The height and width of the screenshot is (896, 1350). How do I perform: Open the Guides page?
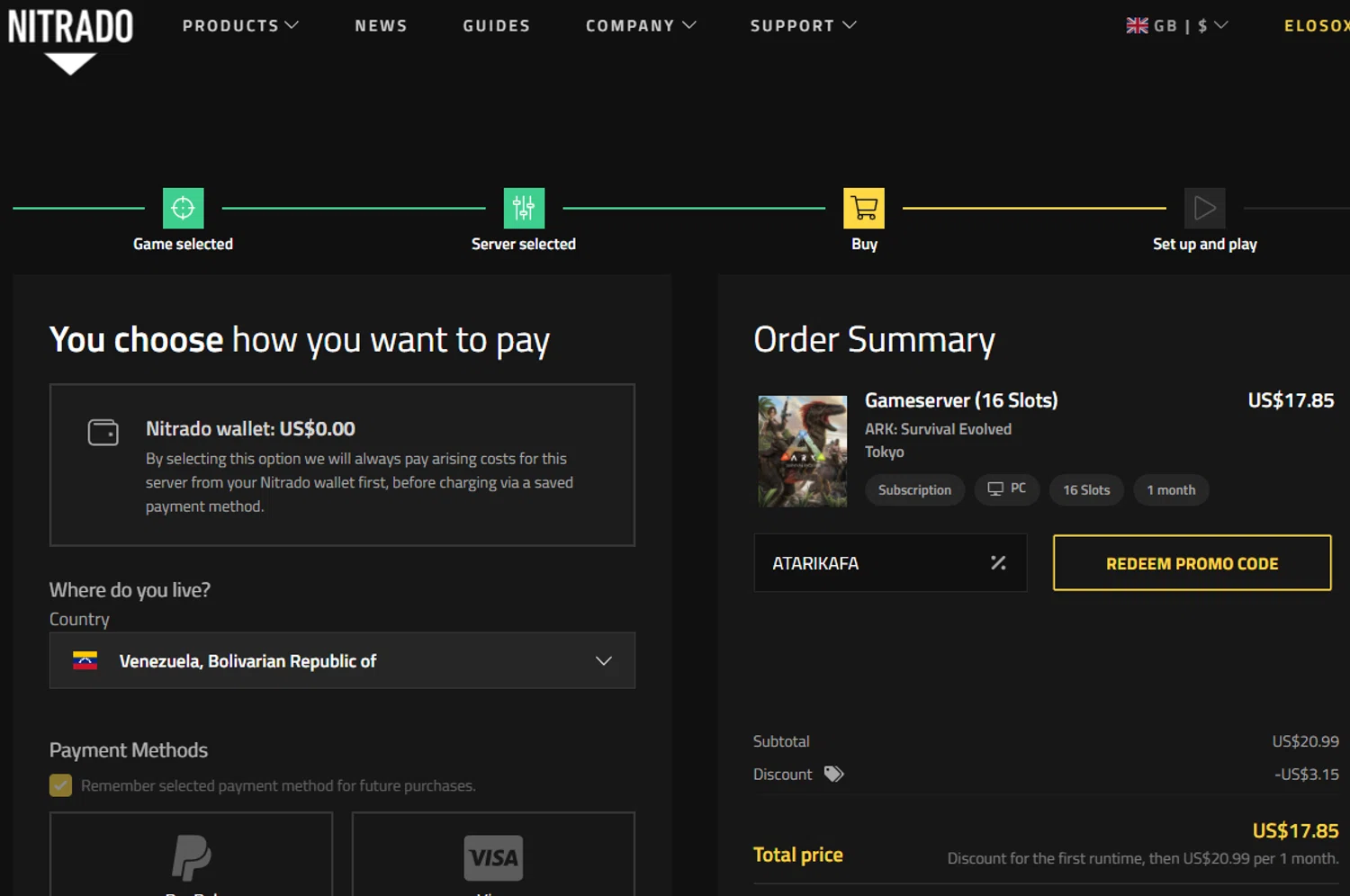point(496,25)
